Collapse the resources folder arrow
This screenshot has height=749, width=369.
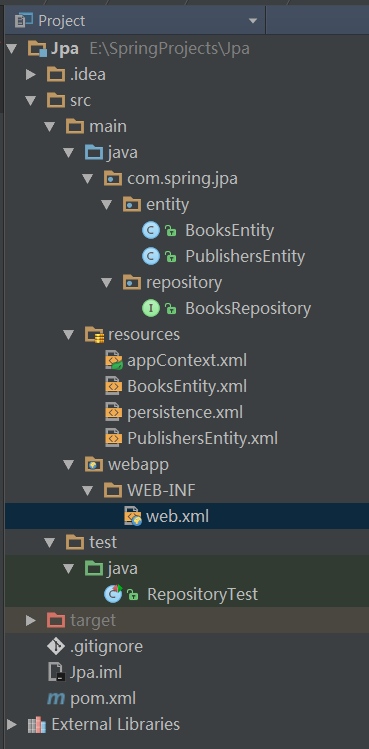click(69, 334)
